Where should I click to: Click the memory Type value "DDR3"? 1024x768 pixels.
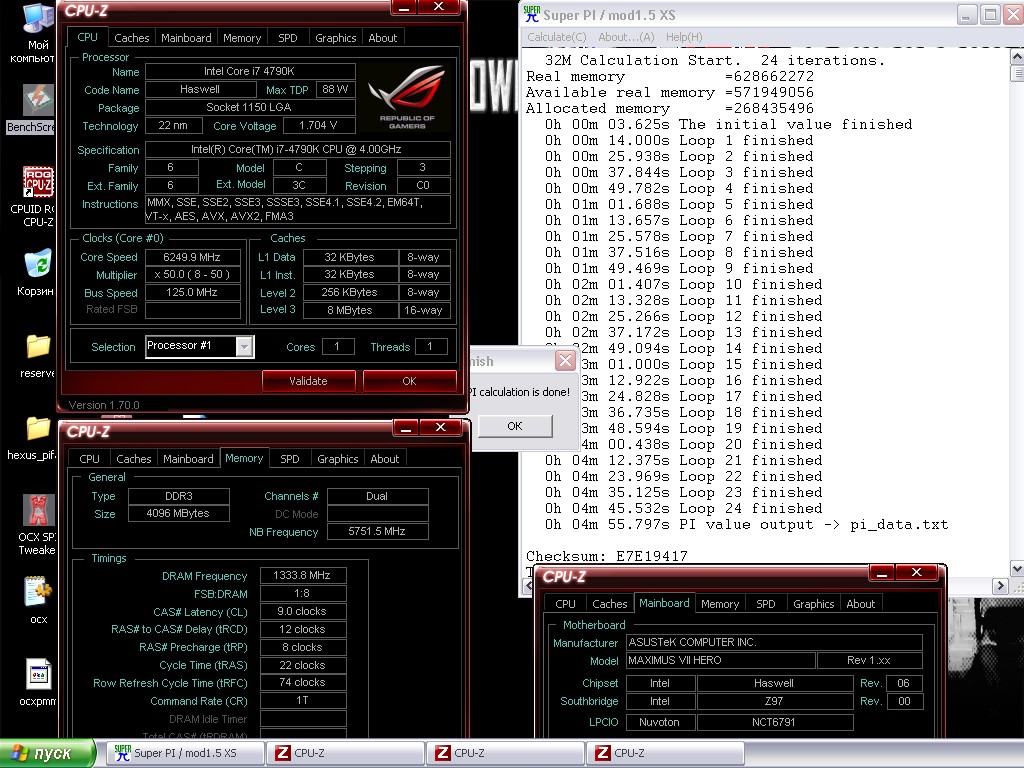click(179, 496)
